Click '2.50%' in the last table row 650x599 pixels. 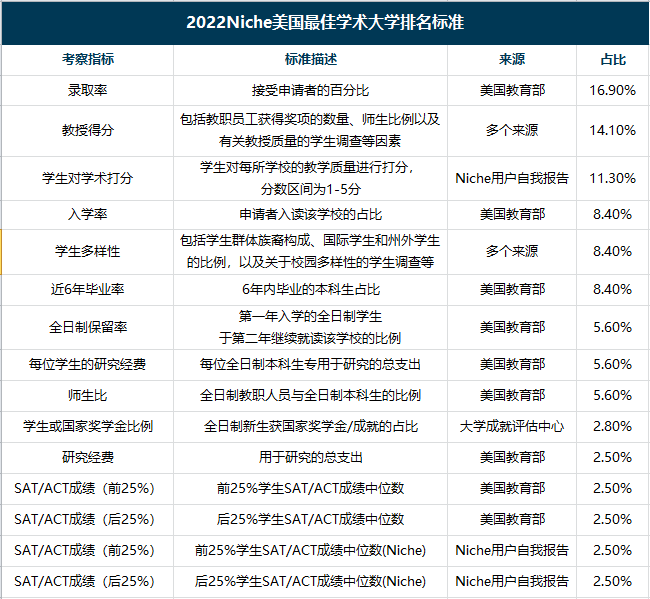[613, 582]
